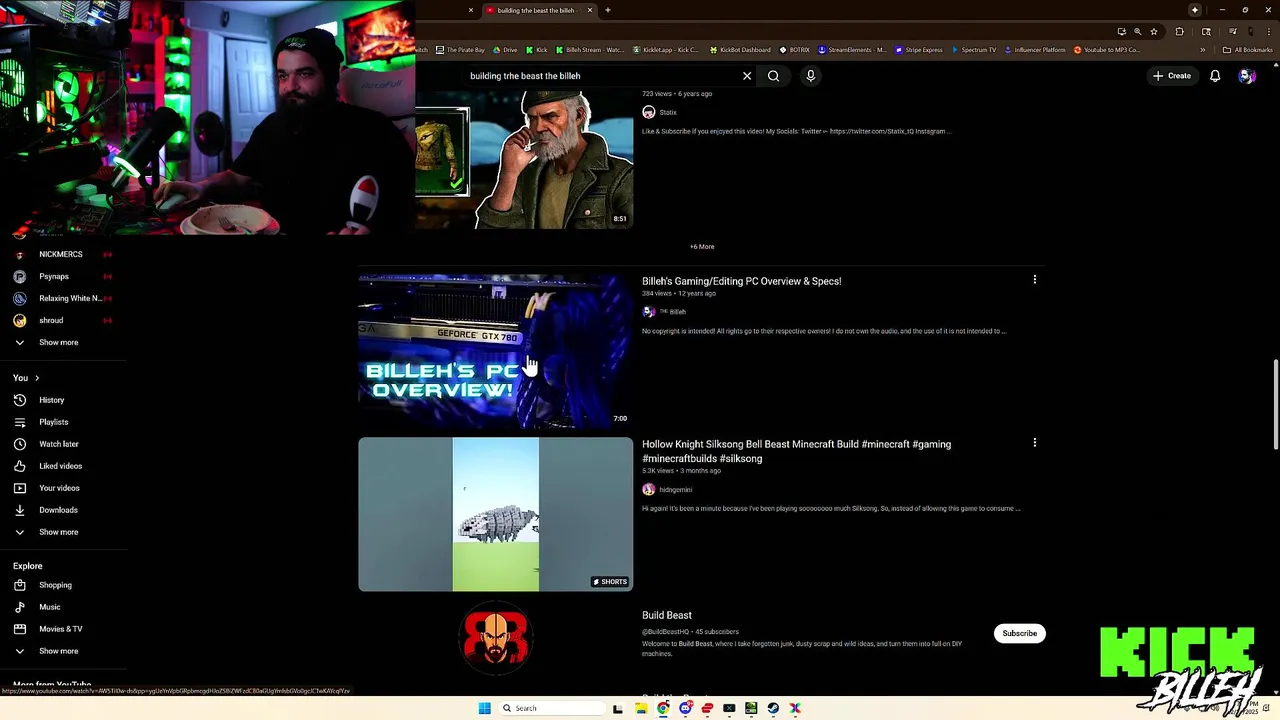
Task: Clear the YouTube search box with X
Action: coord(747,76)
